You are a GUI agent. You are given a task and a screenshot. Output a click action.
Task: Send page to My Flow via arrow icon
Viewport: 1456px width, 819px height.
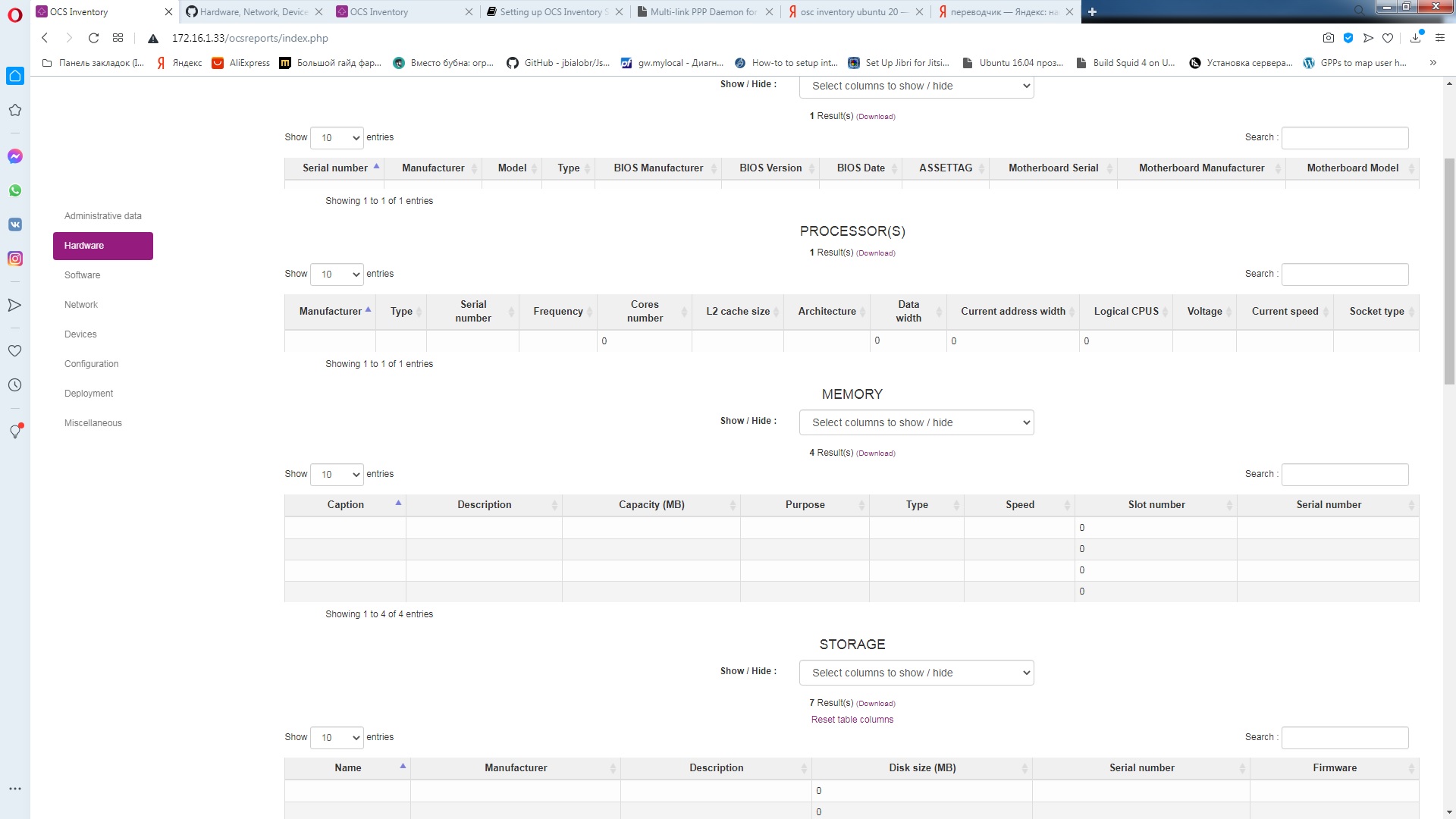click(1369, 38)
